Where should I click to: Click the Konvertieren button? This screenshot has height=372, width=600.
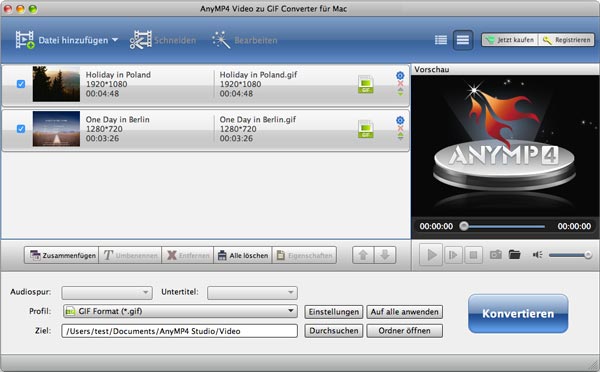click(518, 313)
